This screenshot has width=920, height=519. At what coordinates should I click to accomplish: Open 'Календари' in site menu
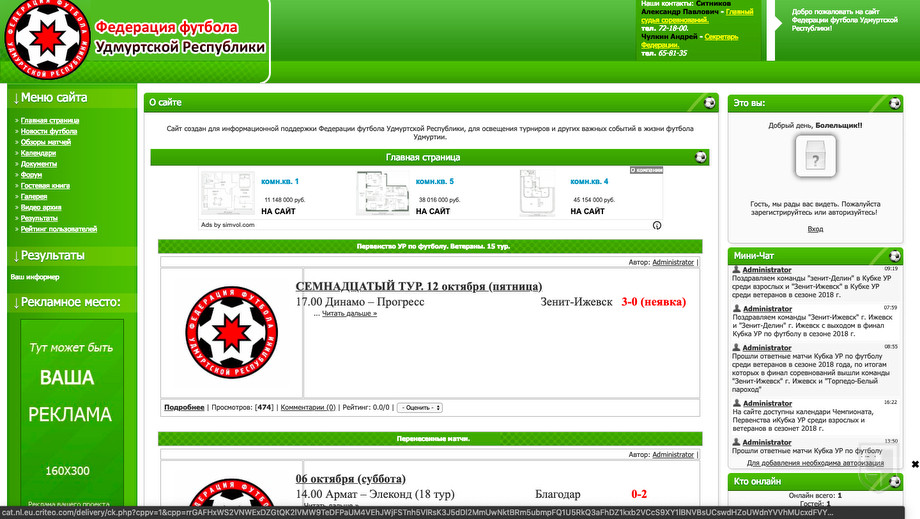[x=38, y=153]
